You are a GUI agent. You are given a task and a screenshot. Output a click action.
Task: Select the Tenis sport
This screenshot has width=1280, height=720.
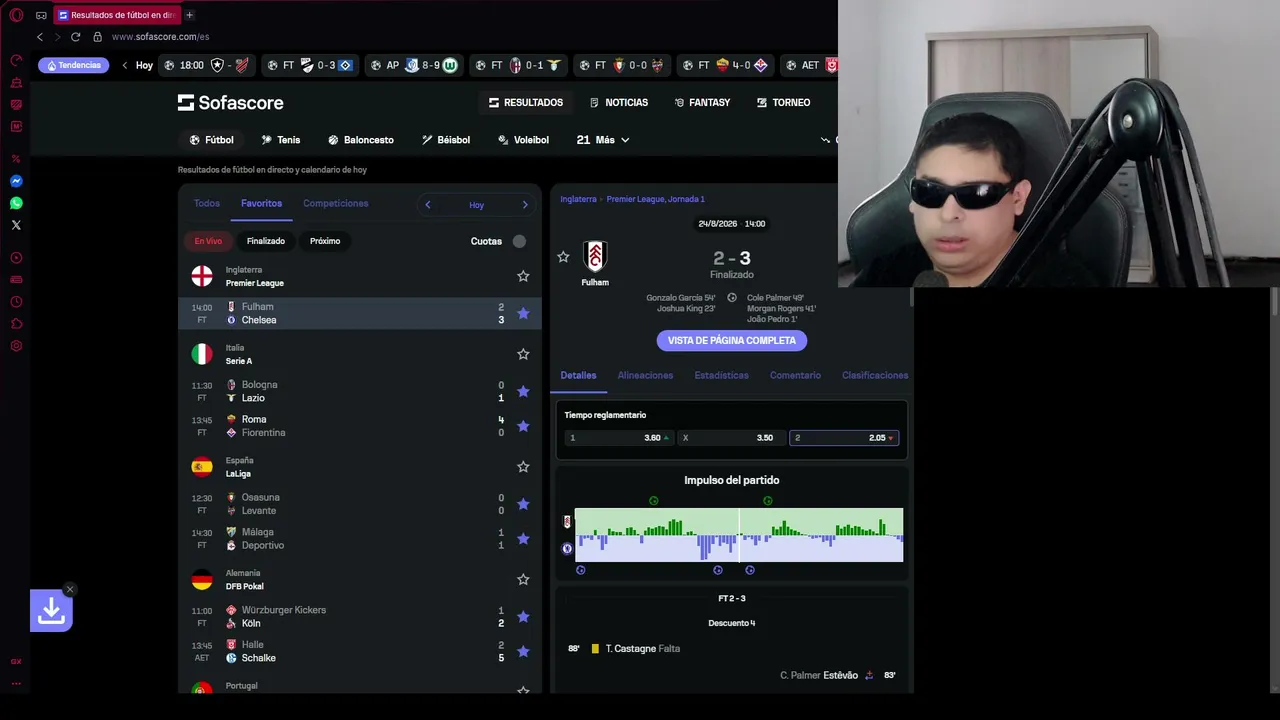(x=281, y=140)
